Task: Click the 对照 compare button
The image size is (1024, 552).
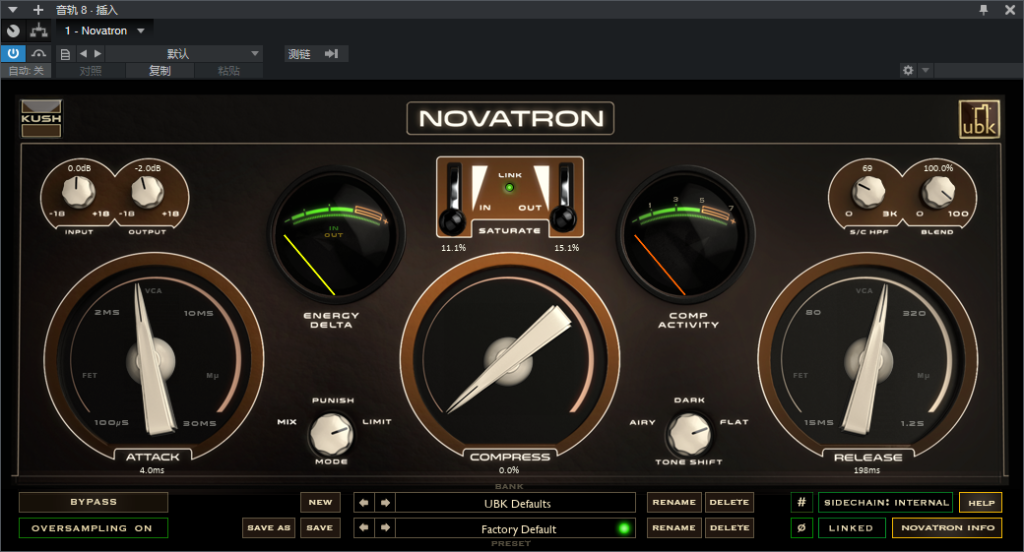Action: pos(91,71)
